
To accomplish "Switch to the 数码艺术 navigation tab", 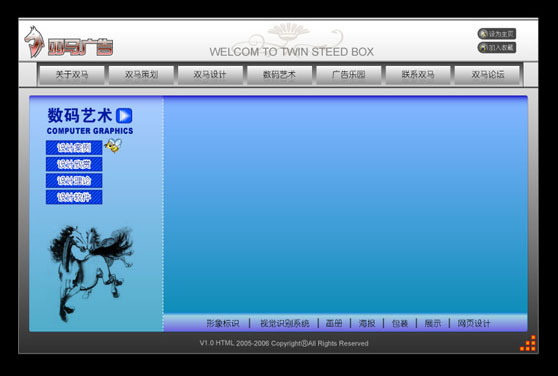I will (279, 75).
